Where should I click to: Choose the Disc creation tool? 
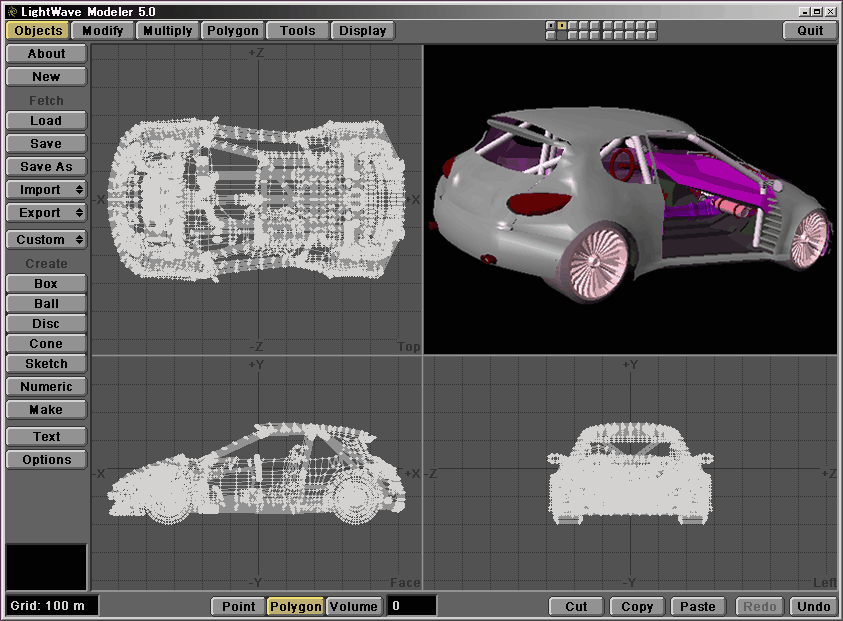(46, 324)
